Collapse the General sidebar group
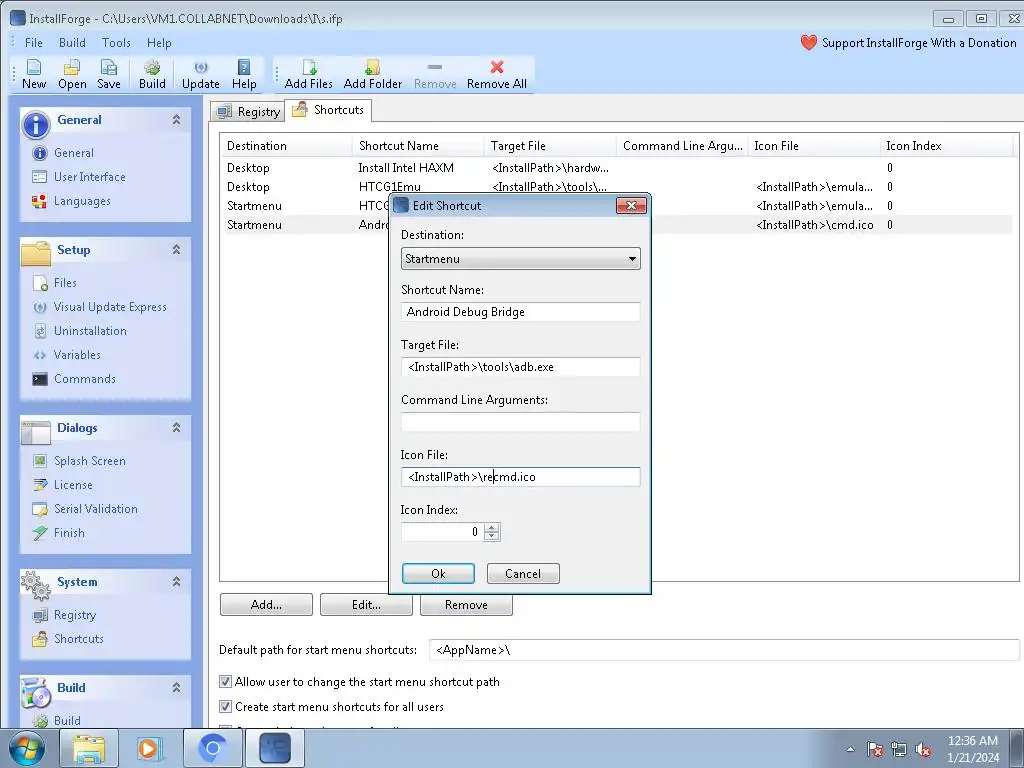 tap(176, 120)
